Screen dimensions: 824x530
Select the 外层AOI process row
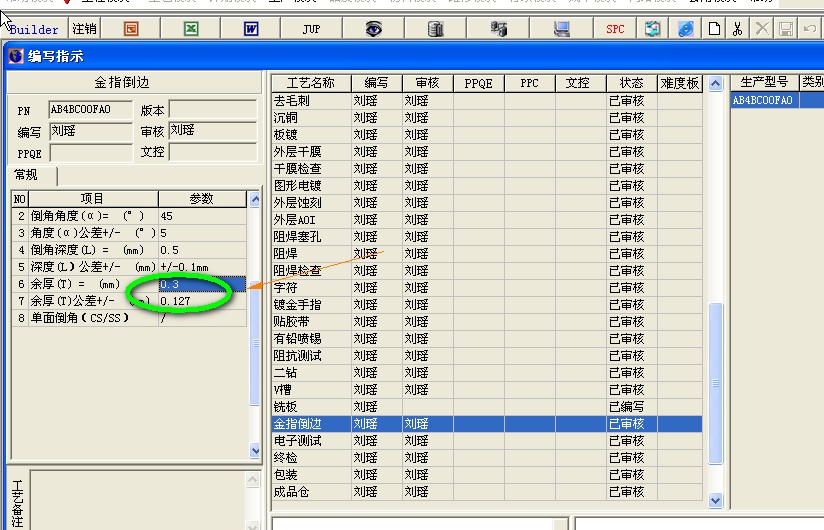click(487, 220)
